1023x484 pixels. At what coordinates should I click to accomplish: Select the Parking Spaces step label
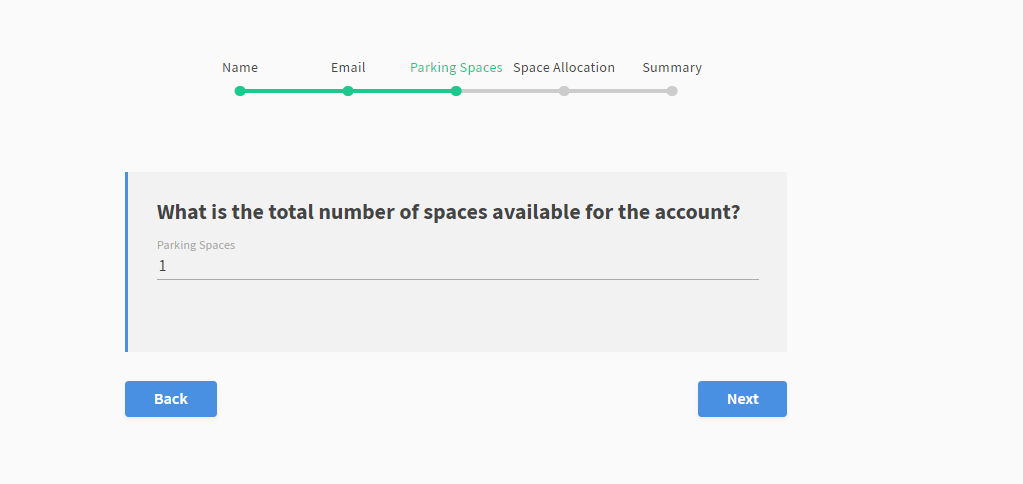pos(456,68)
